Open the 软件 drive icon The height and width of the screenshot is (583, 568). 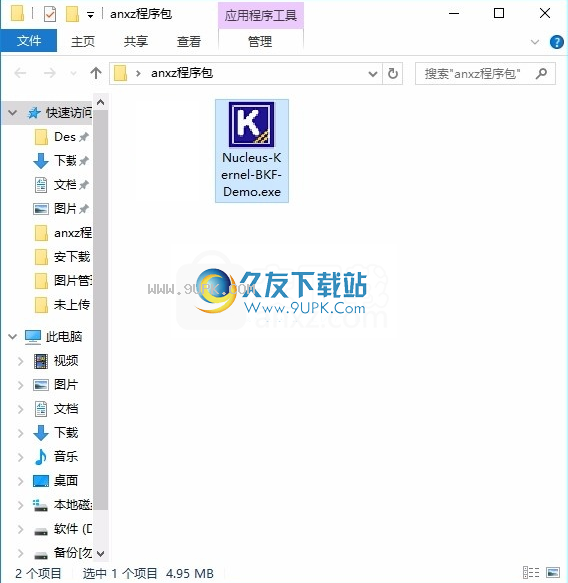coord(41,532)
